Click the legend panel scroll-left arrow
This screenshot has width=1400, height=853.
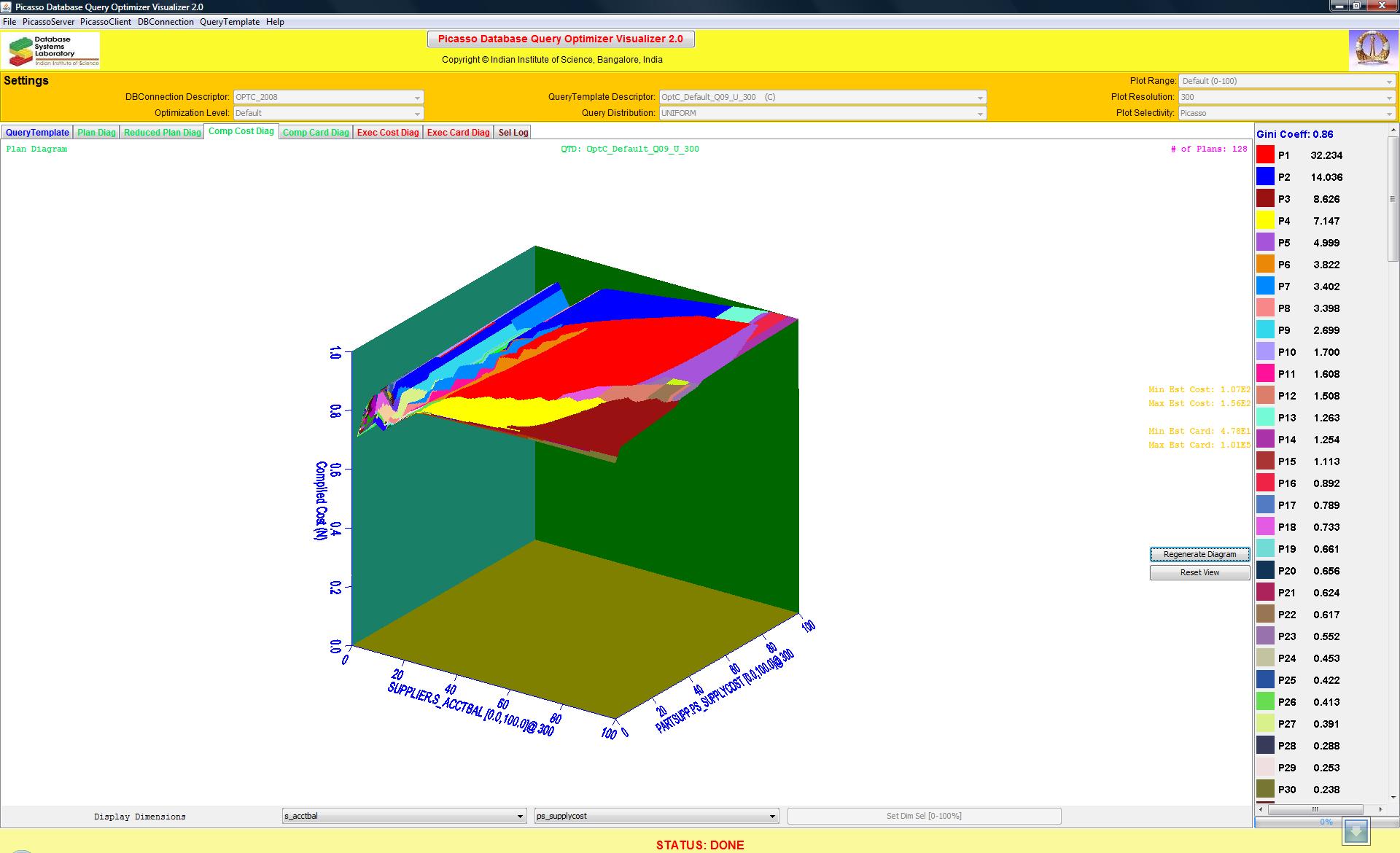(1261, 809)
